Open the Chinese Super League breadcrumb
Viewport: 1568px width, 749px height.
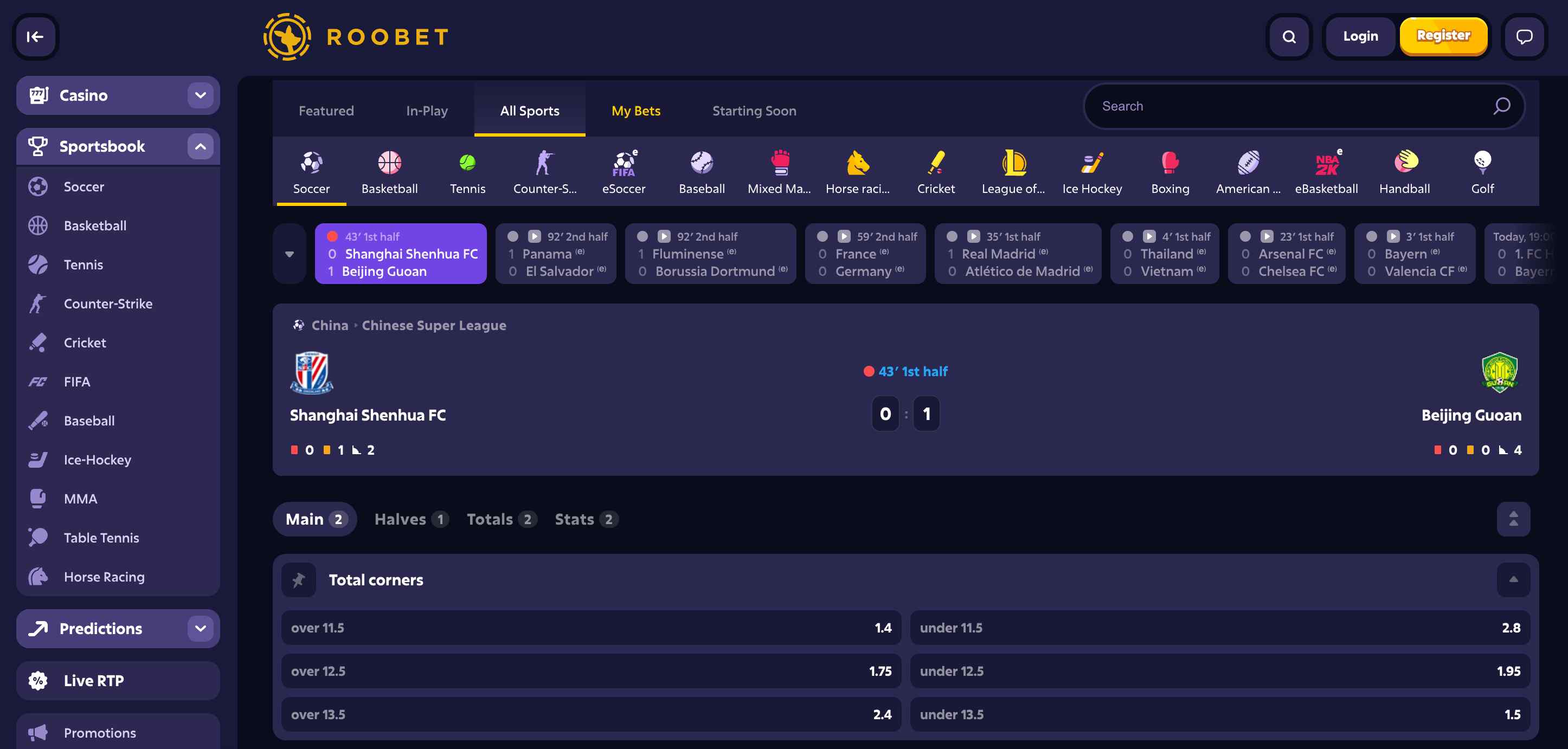point(434,326)
